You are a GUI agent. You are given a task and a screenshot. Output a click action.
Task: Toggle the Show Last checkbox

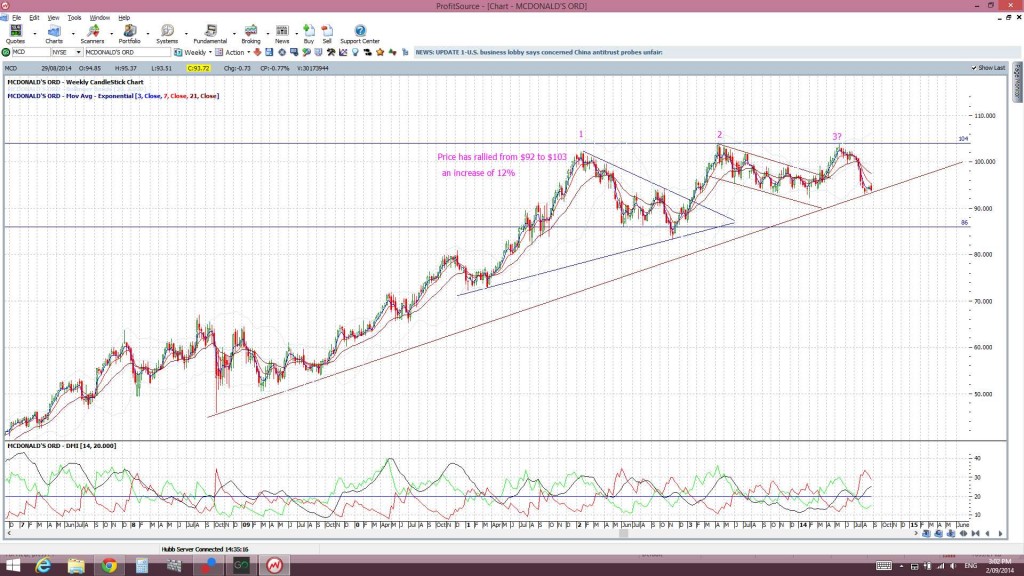[974, 68]
